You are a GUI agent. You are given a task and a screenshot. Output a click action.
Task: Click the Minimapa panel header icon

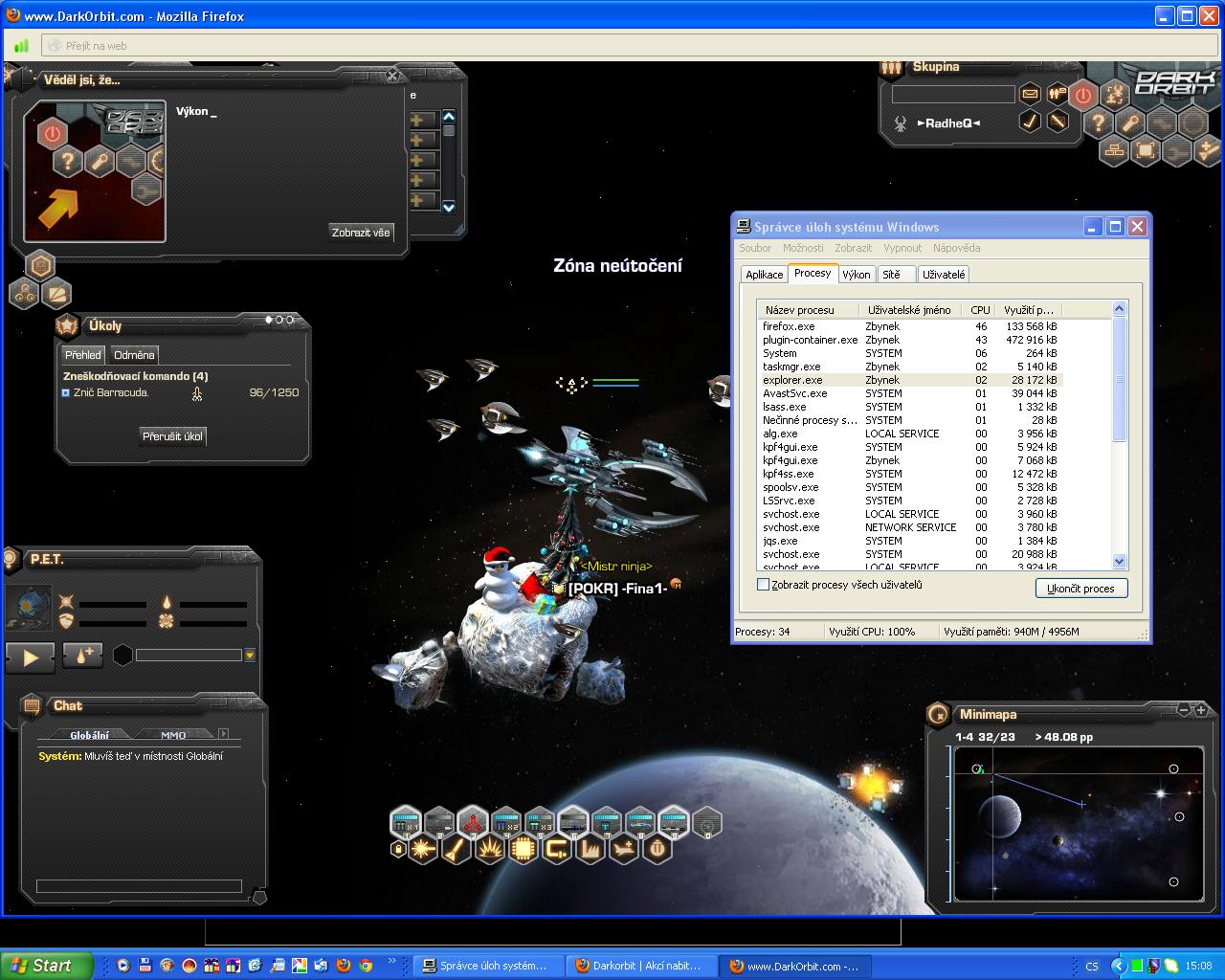(x=938, y=714)
